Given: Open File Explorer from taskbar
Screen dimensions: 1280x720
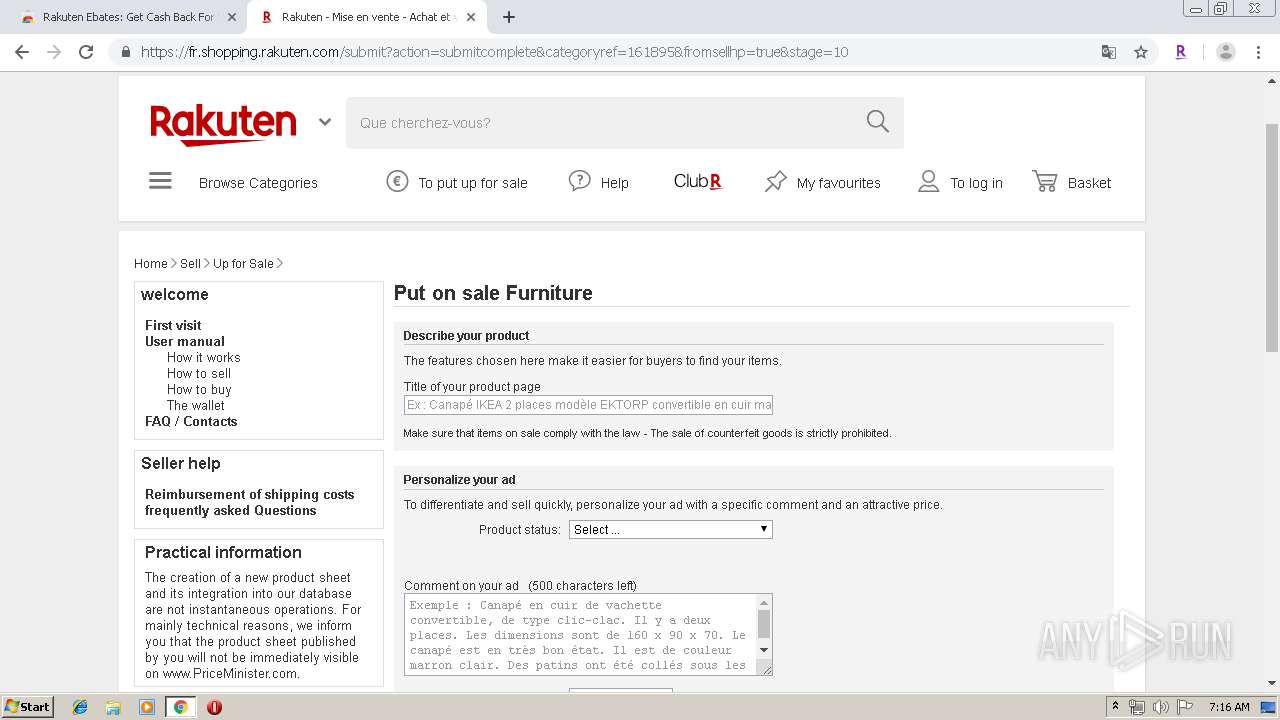Looking at the screenshot, I should click(113, 707).
